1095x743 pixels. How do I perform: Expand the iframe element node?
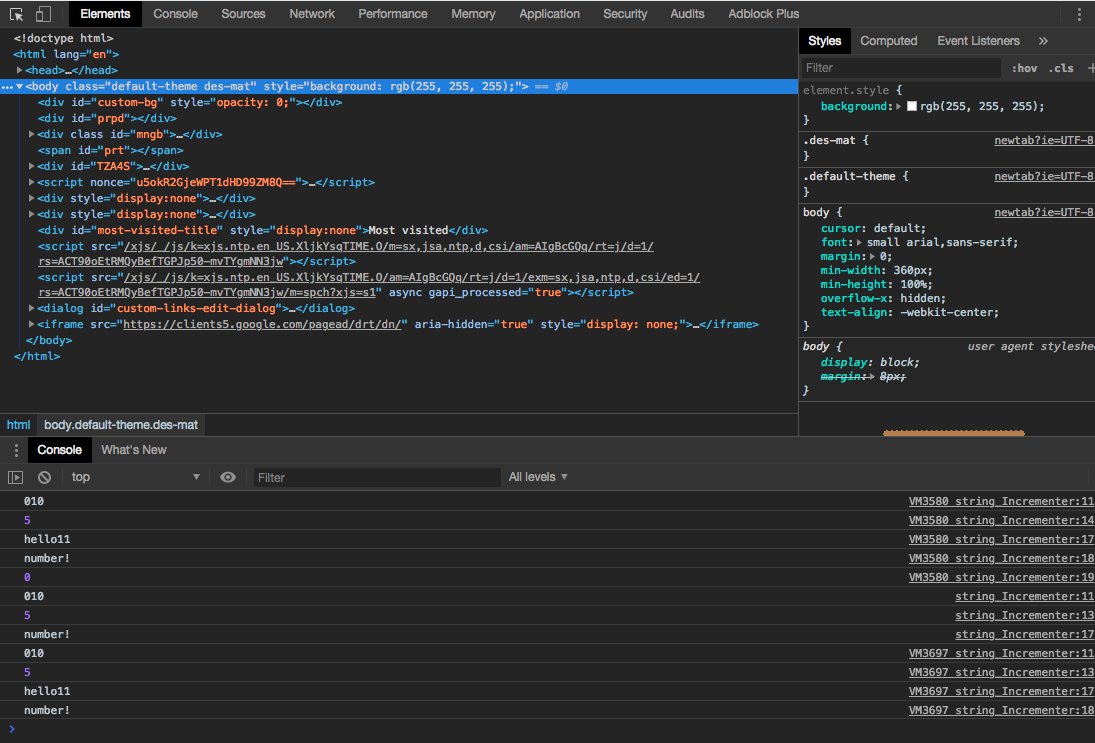click(31, 324)
